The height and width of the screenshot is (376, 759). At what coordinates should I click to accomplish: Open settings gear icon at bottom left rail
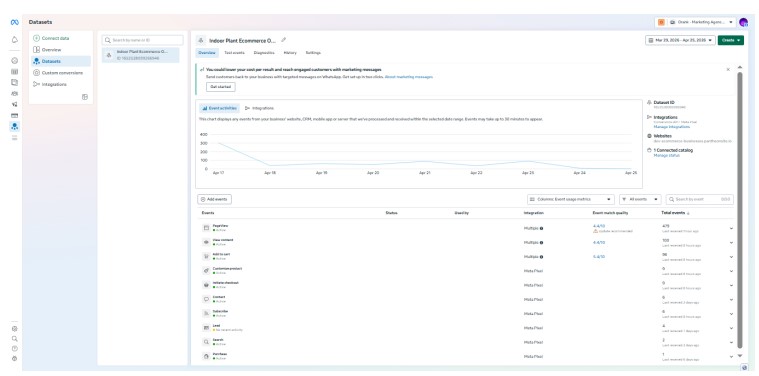pyautogui.click(x=15, y=329)
